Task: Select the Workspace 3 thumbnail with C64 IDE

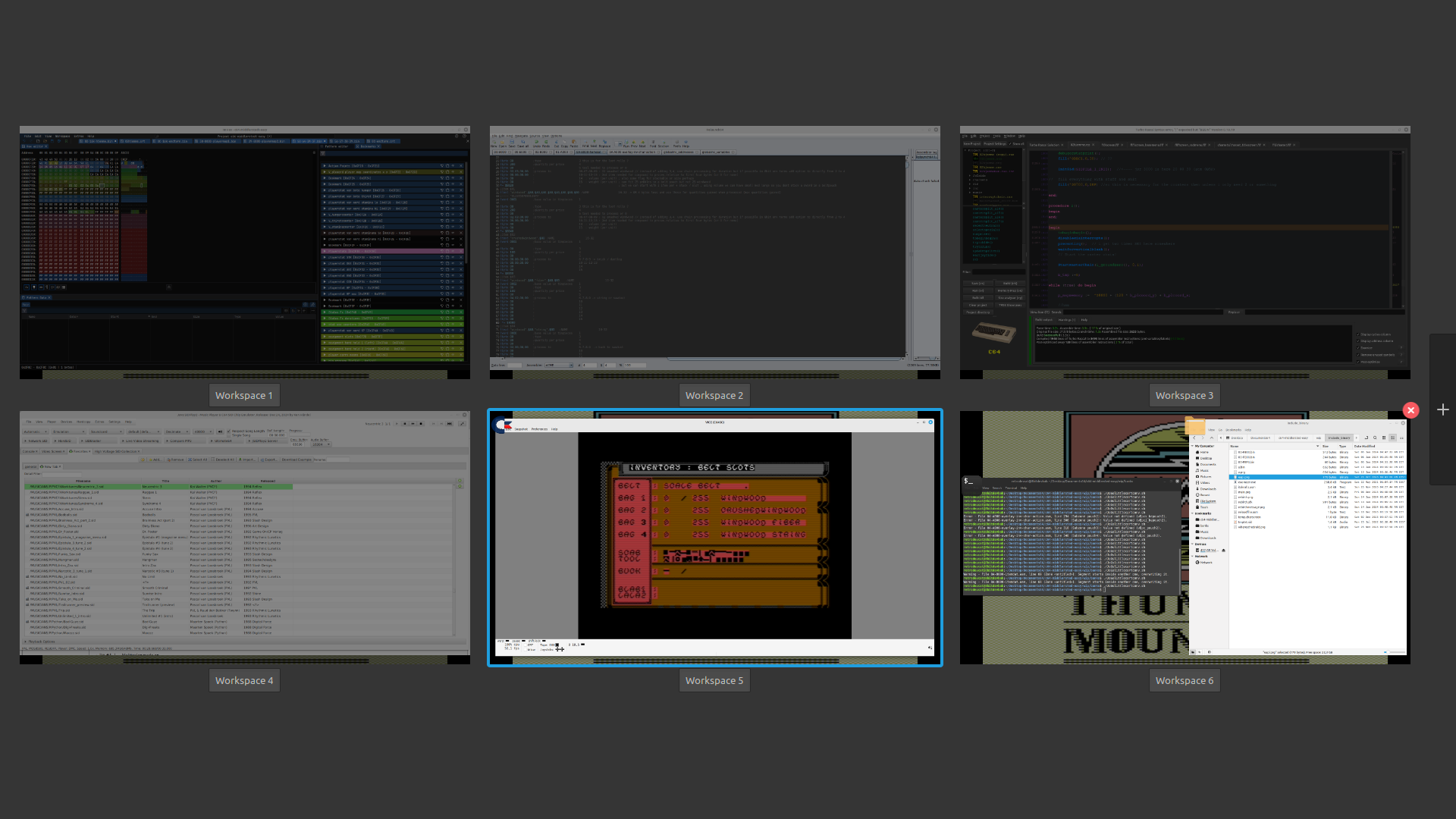Action: coord(1185,252)
